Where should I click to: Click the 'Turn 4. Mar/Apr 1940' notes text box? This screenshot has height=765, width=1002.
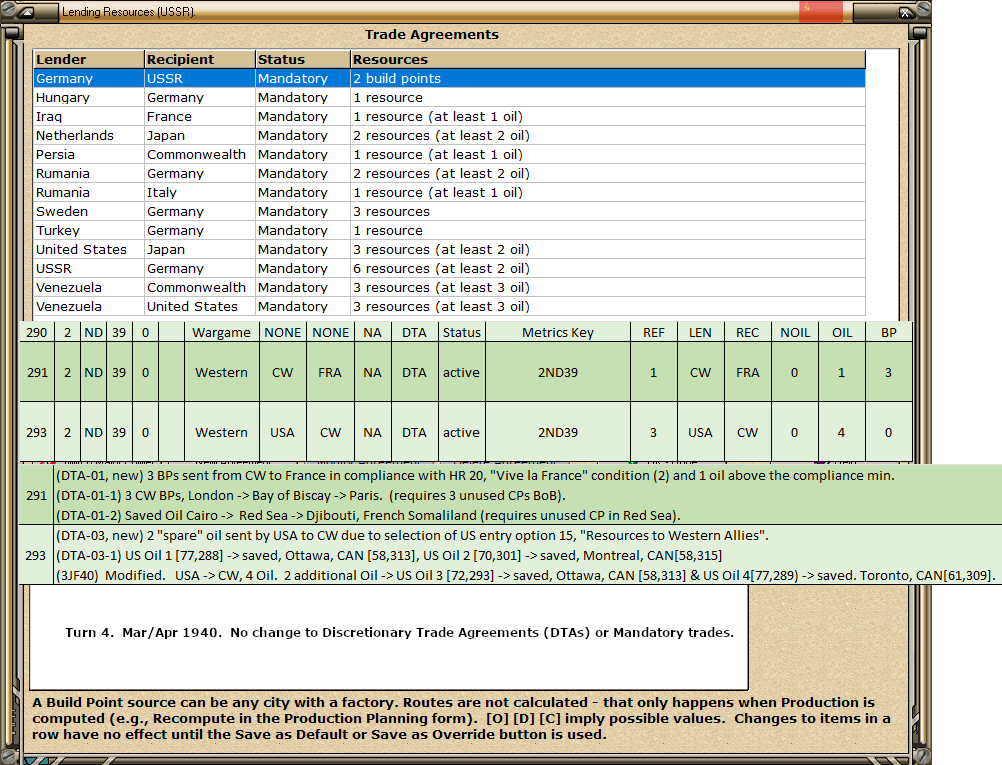(389, 637)
